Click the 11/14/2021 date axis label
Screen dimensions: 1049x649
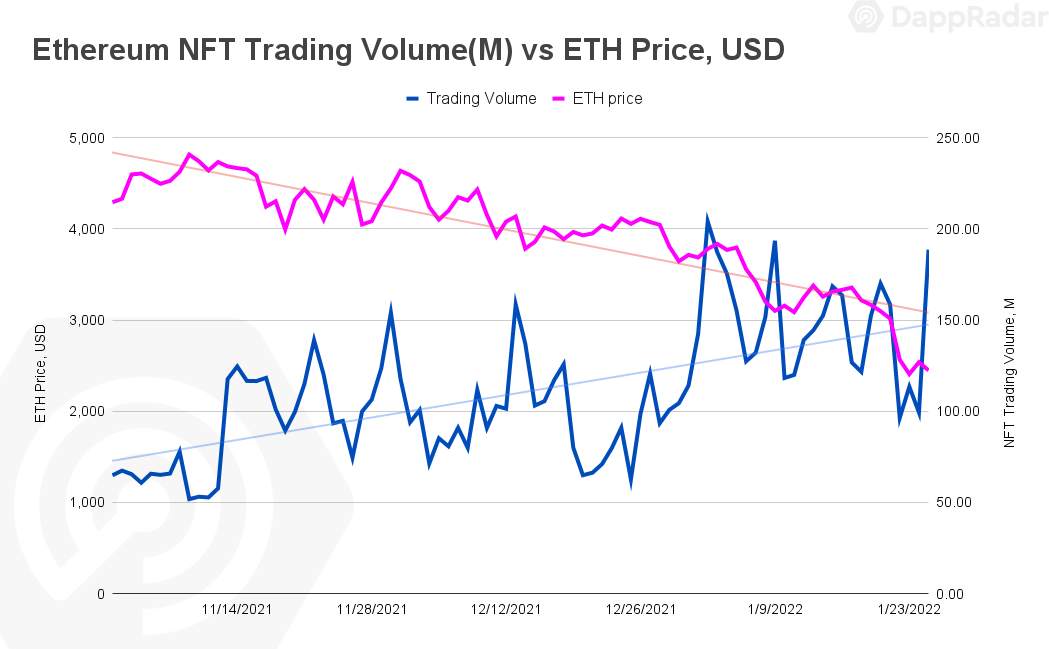click(237, 610)
